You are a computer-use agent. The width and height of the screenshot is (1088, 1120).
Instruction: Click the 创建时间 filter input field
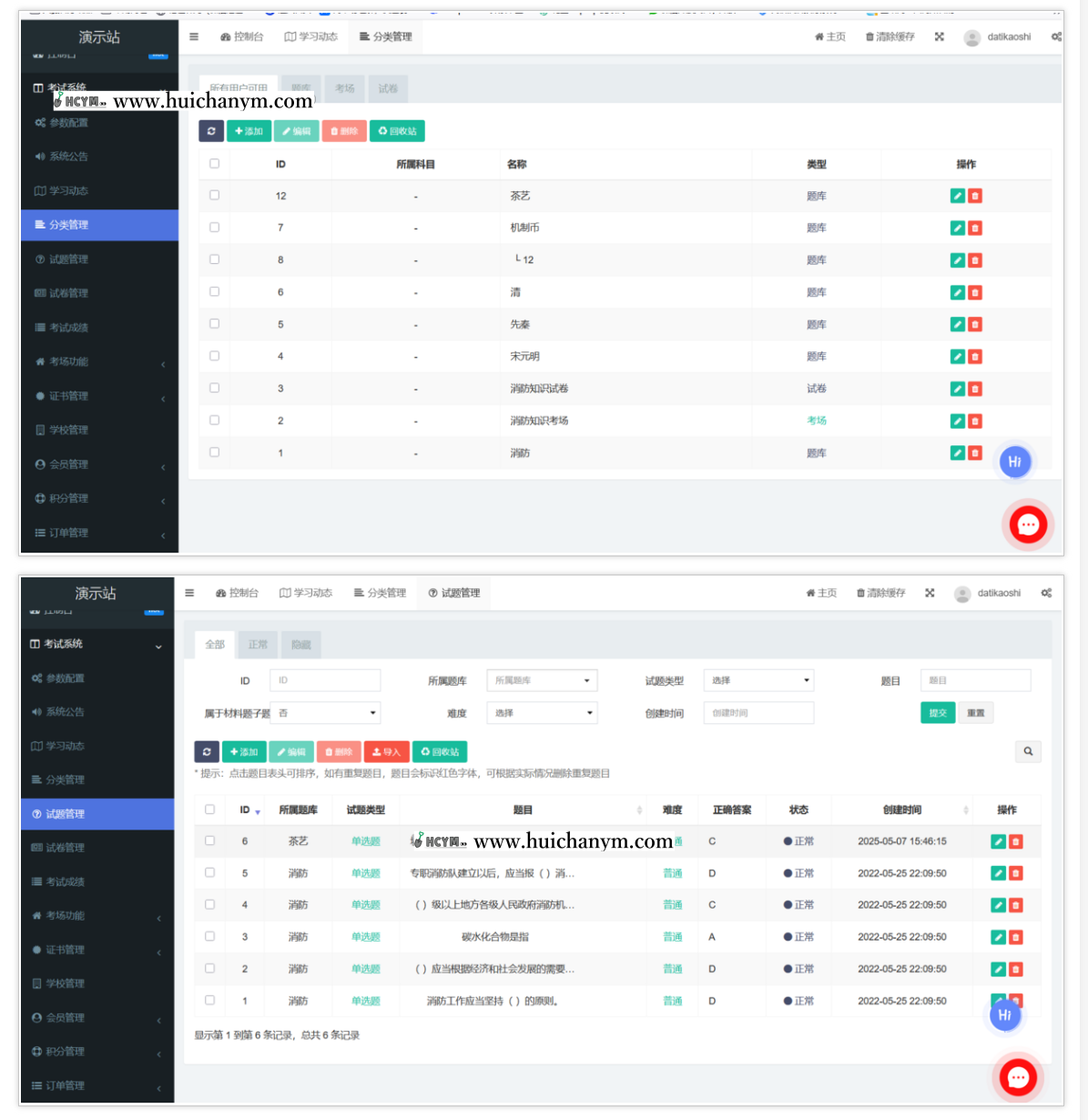pyautogui.click(x=758, y=713)
